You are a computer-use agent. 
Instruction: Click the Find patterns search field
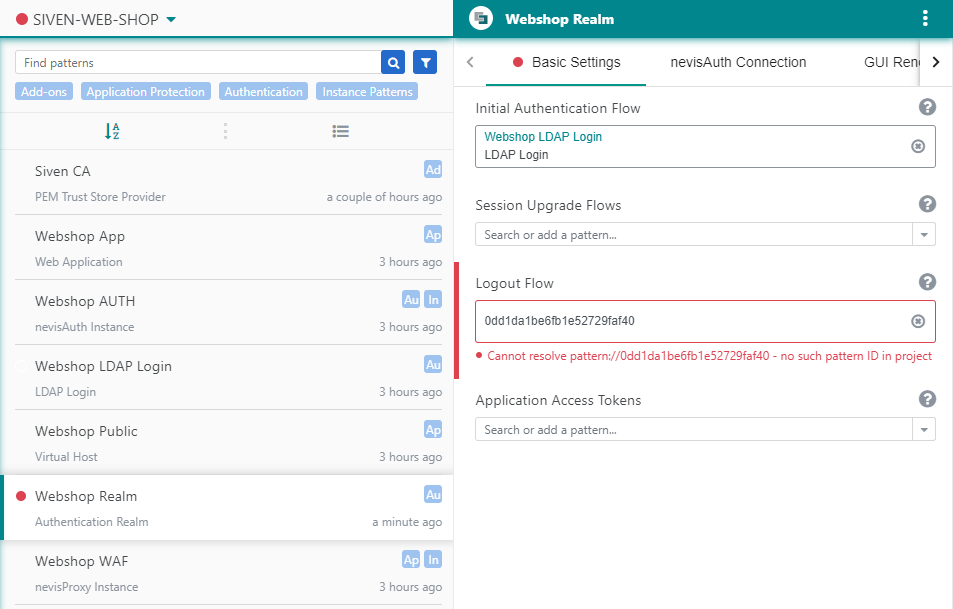coord(198,63)
